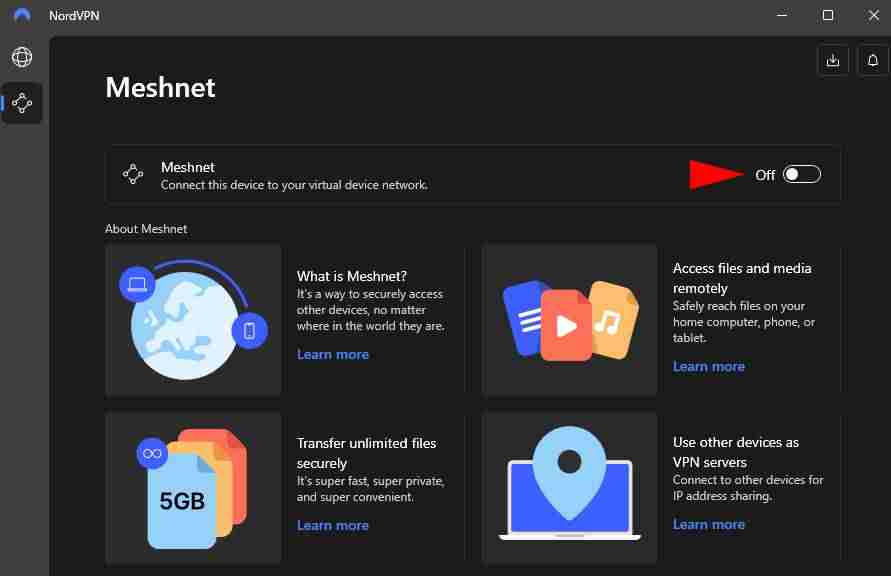891x576 pixels.
Task: Open Learn more under Access files and media remotely
Action: pyautogui.click(x=709, y=366)
